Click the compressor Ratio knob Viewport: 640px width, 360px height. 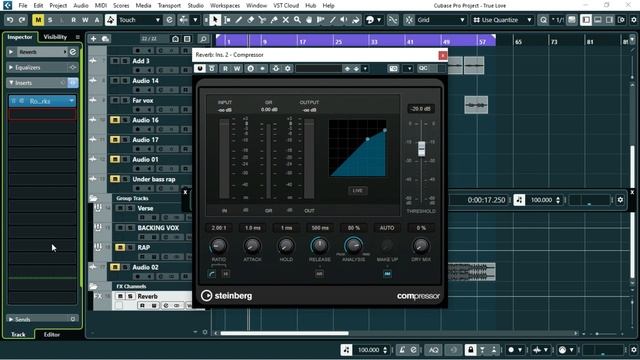(x=218, y=246)
